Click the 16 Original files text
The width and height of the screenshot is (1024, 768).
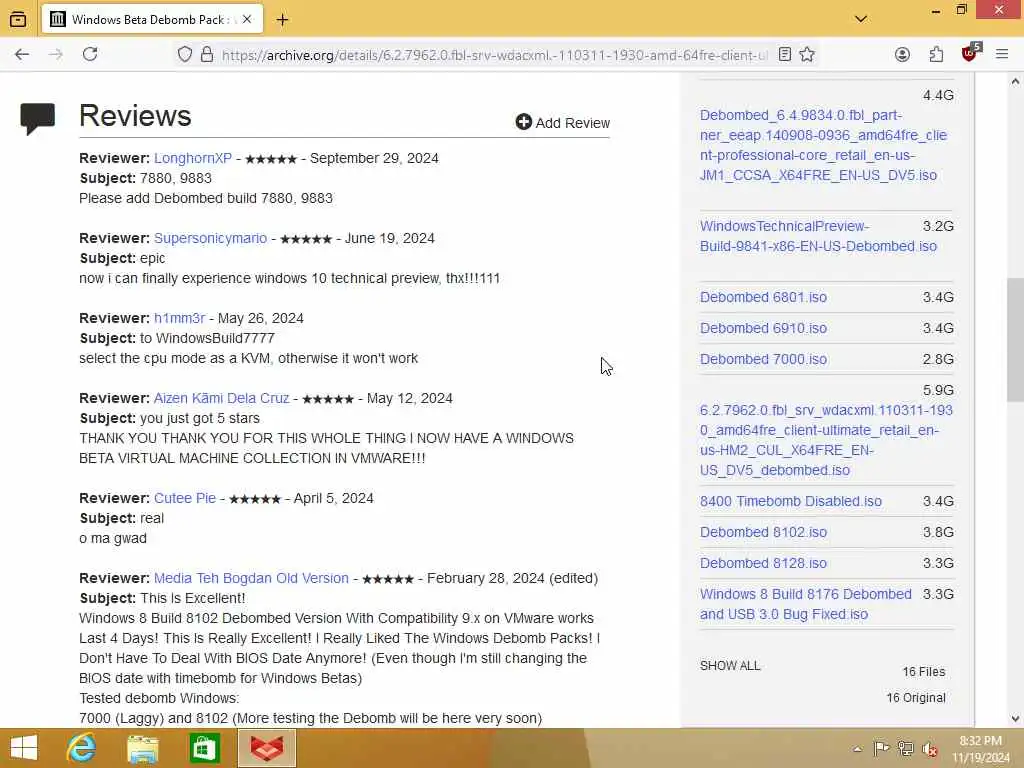[916, 697]
